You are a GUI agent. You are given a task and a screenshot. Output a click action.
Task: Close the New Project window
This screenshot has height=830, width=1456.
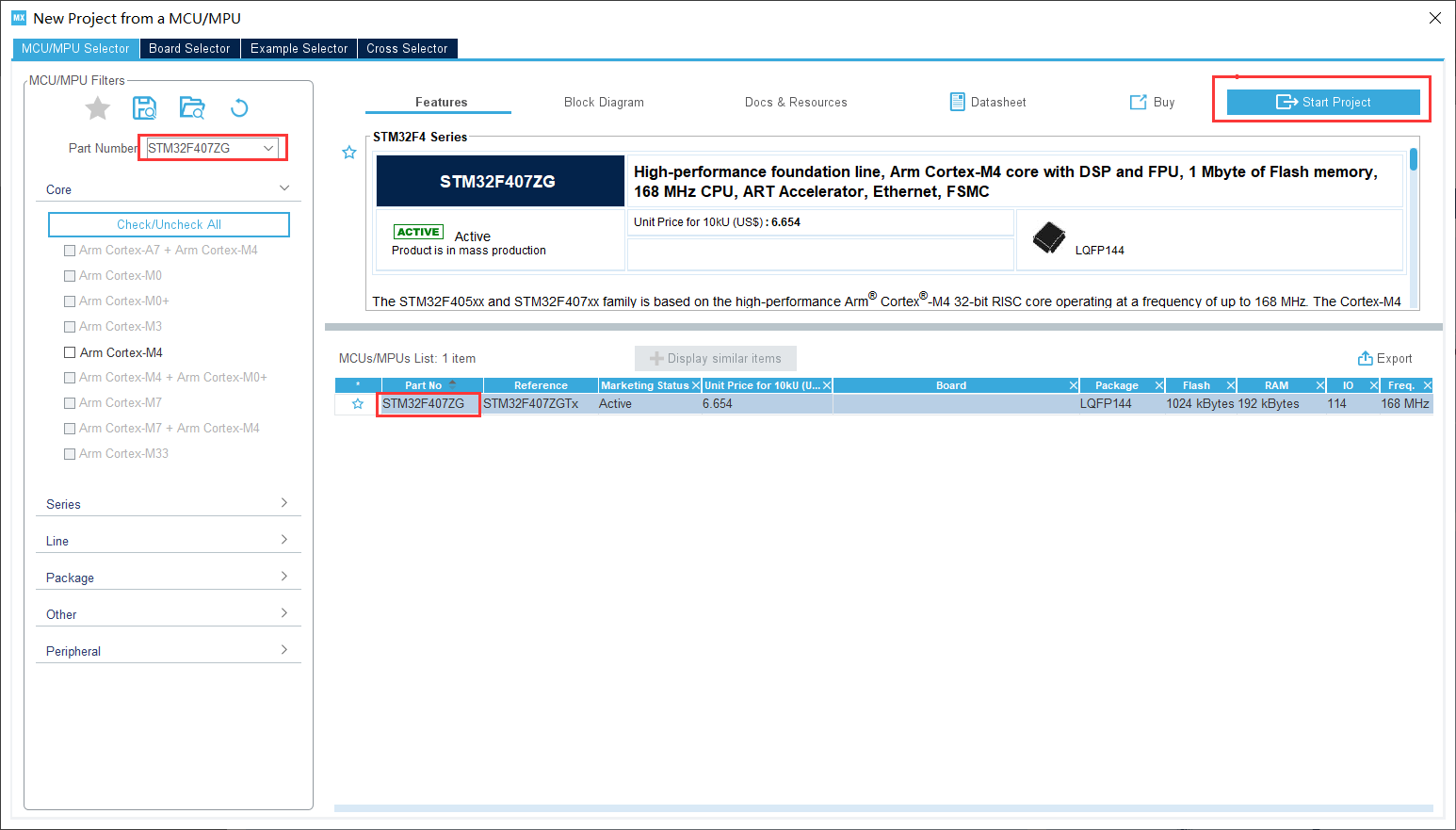[1435, 18]
